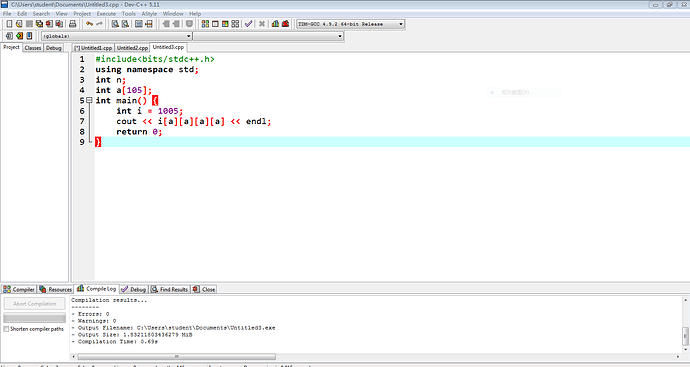Viewport: 690px width, 367px height.
Task: Click the blue Goto Bookmark icon
Action: tap(29, 36)
